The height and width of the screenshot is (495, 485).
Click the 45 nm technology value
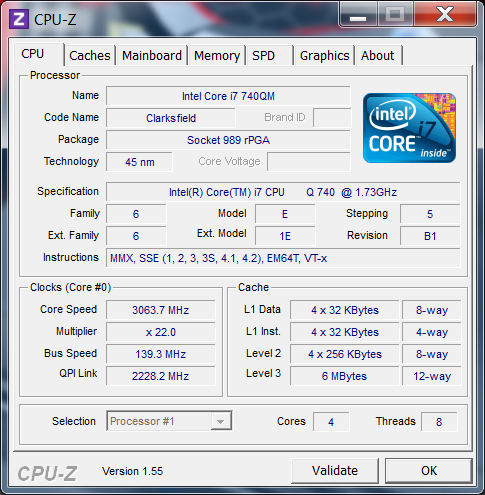coord(139,162)
